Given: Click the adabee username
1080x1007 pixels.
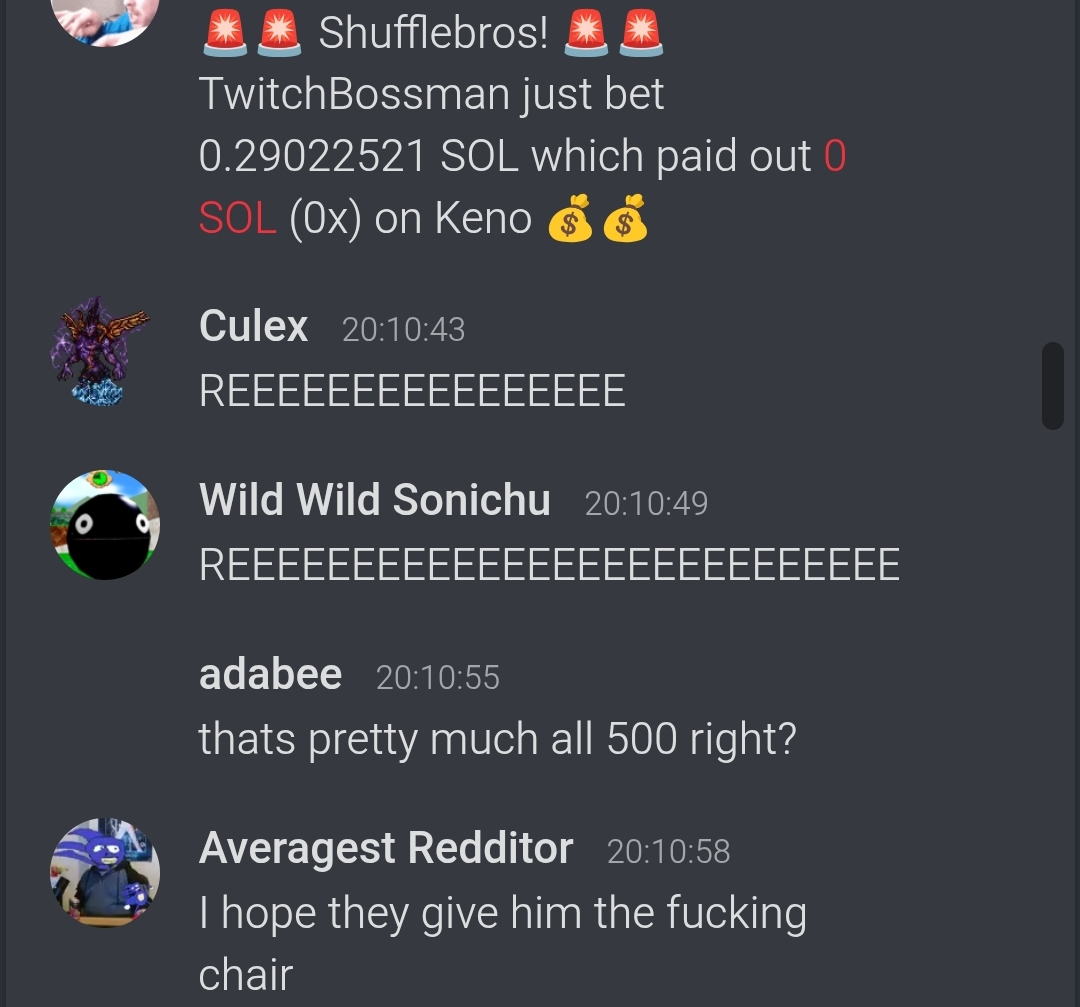Looking at the screenshot, I should 270,674.
